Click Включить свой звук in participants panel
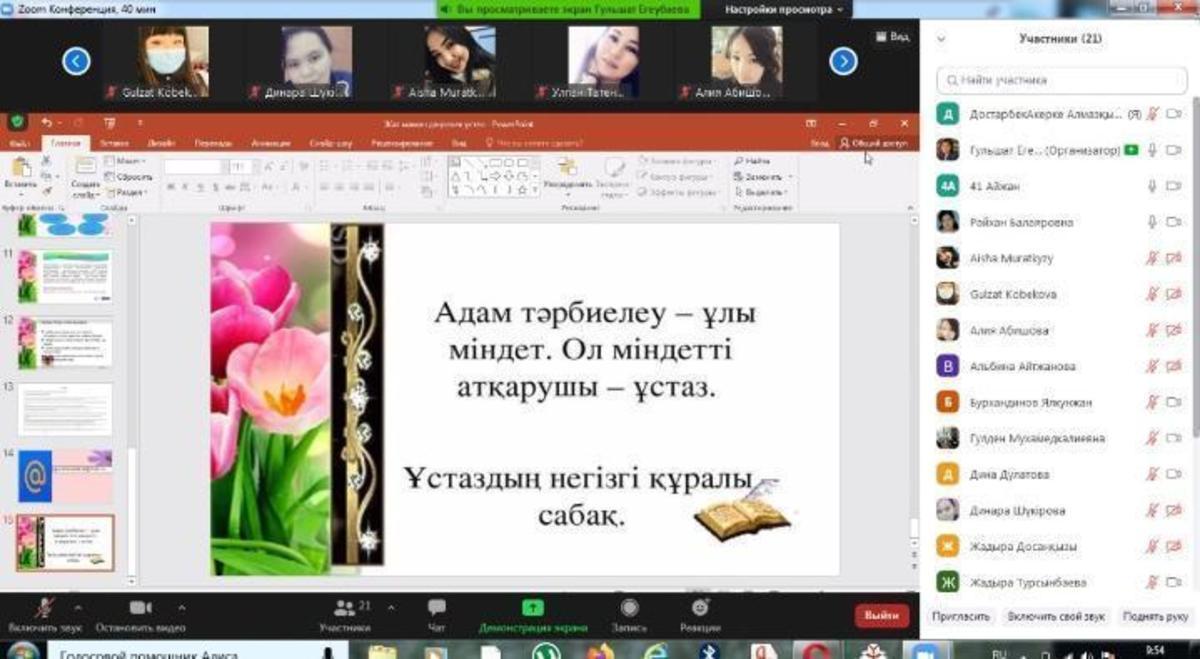This screenshot has height=659, width=1200. pyautogui.click(x=1055, y=617)
